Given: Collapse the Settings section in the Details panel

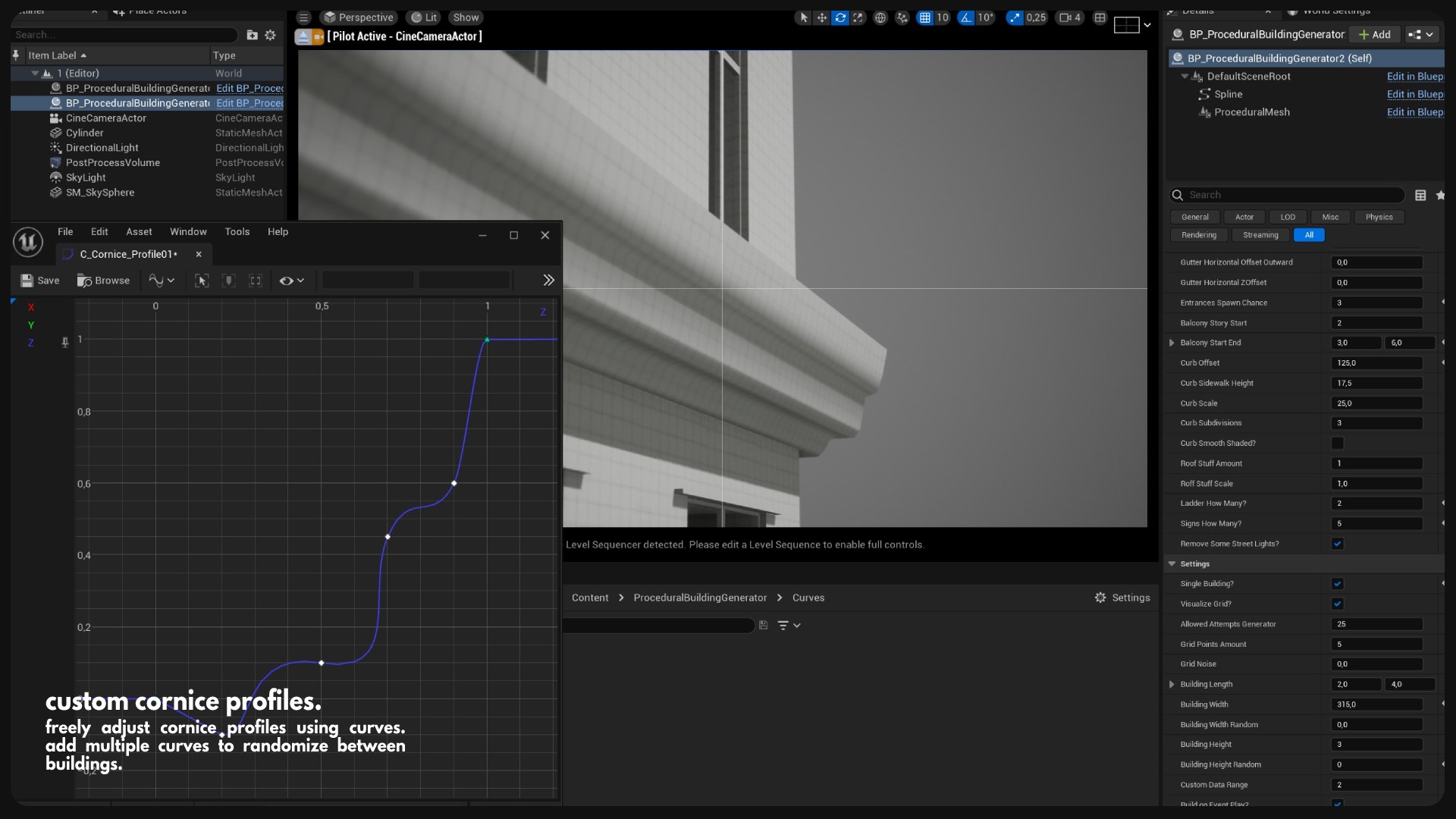Looking at the screenshot, I should point(1172,563).
